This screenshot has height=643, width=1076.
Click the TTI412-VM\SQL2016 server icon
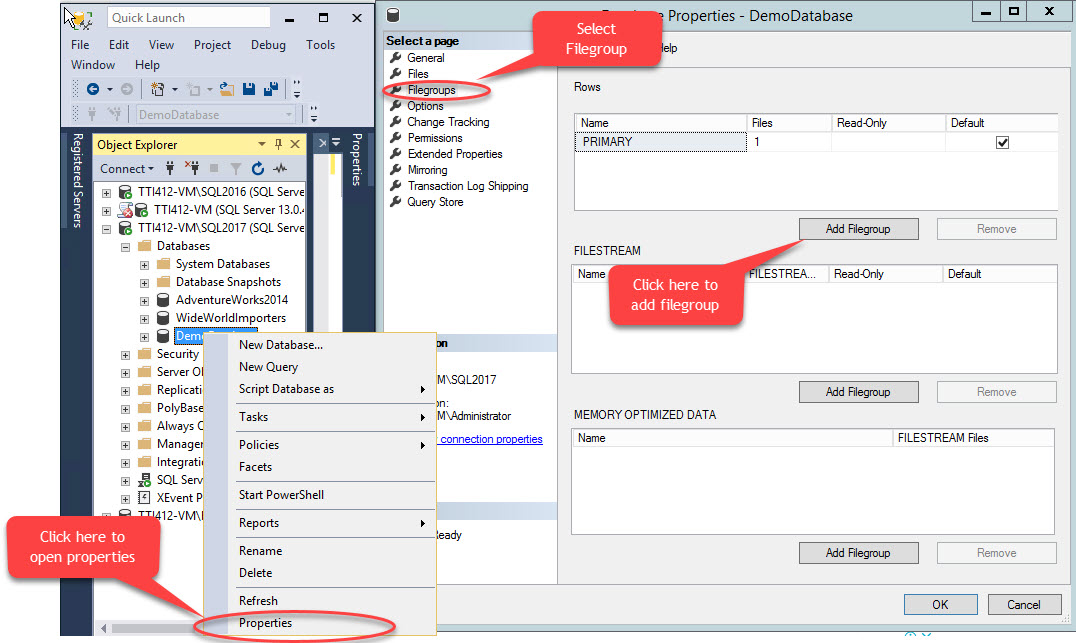pos(125,191)
